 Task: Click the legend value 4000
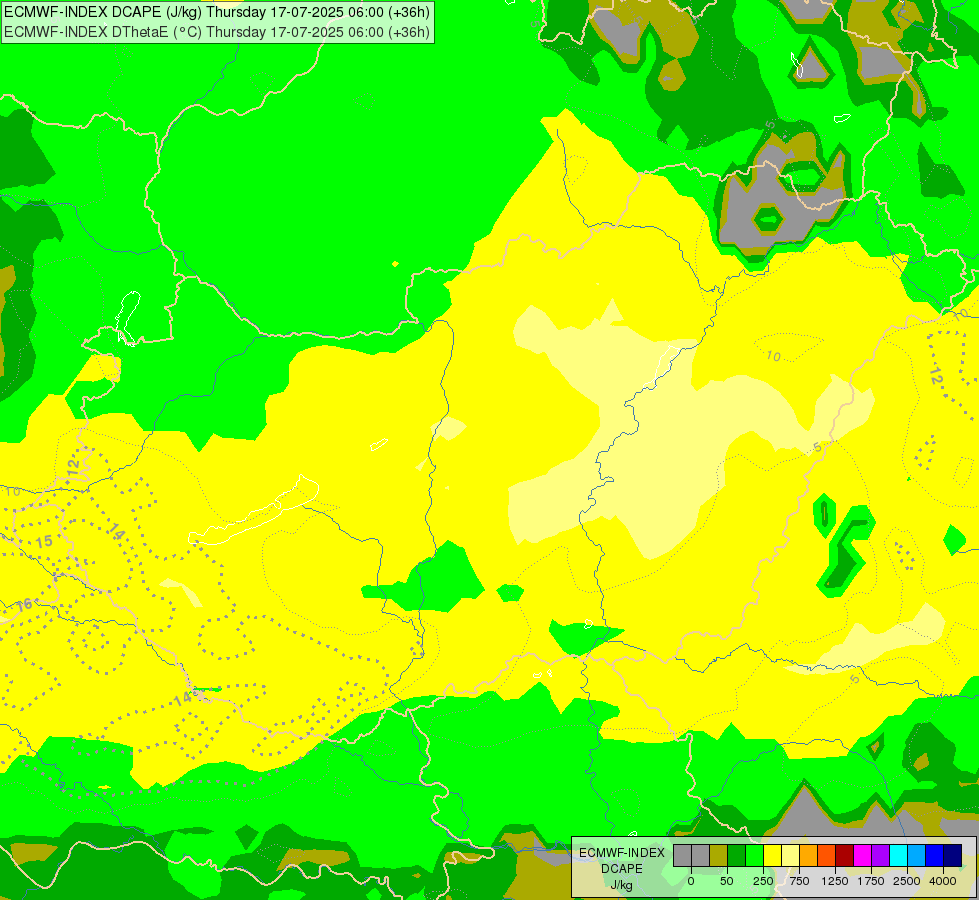pos(943,881)
